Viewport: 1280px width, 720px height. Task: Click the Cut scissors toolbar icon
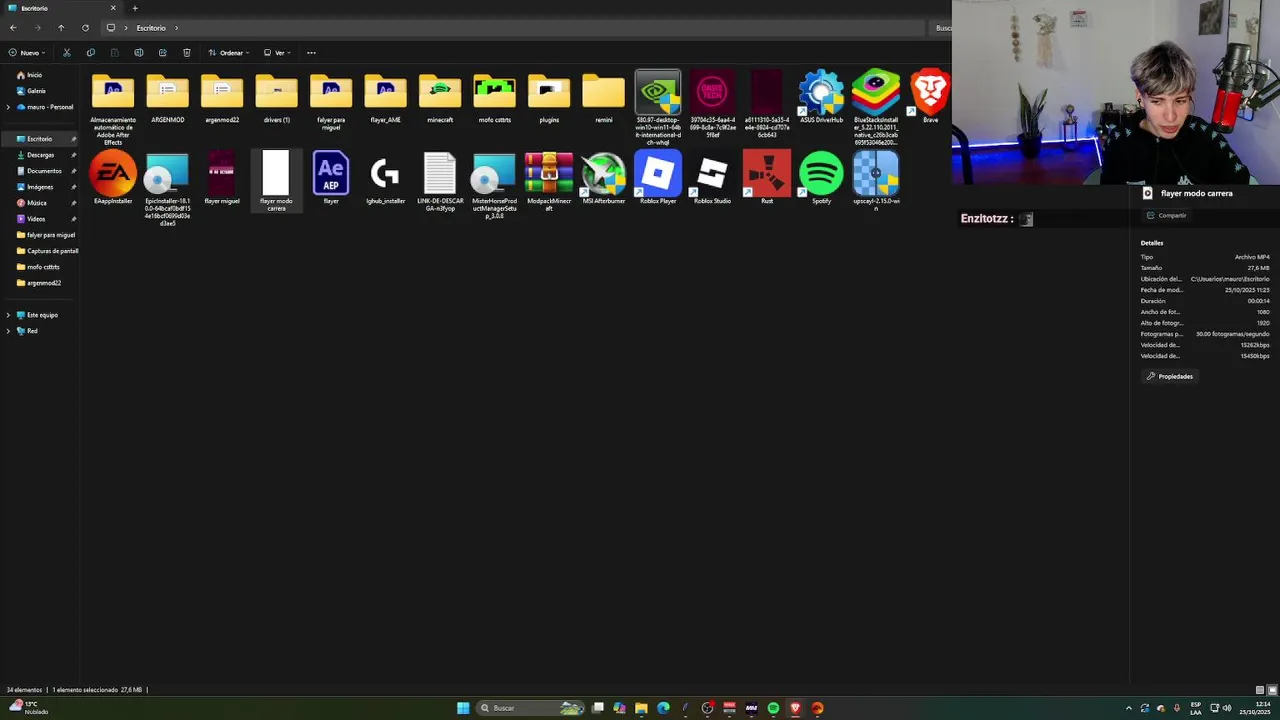coord(67,53)
